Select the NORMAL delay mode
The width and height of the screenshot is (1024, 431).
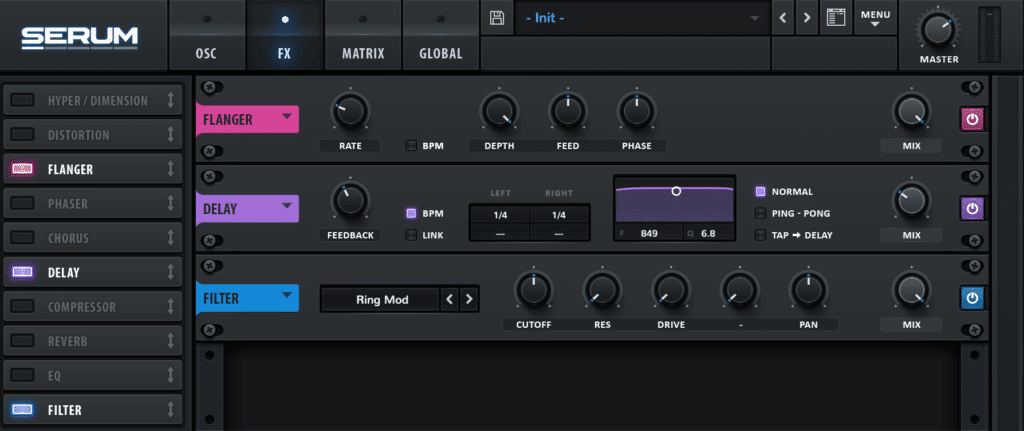760,192
